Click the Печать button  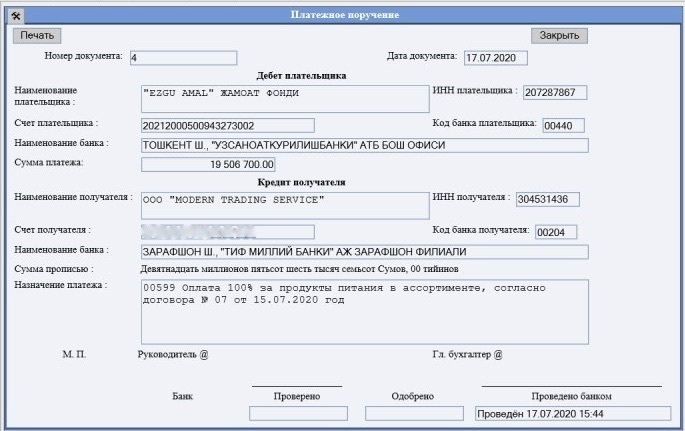37,36
